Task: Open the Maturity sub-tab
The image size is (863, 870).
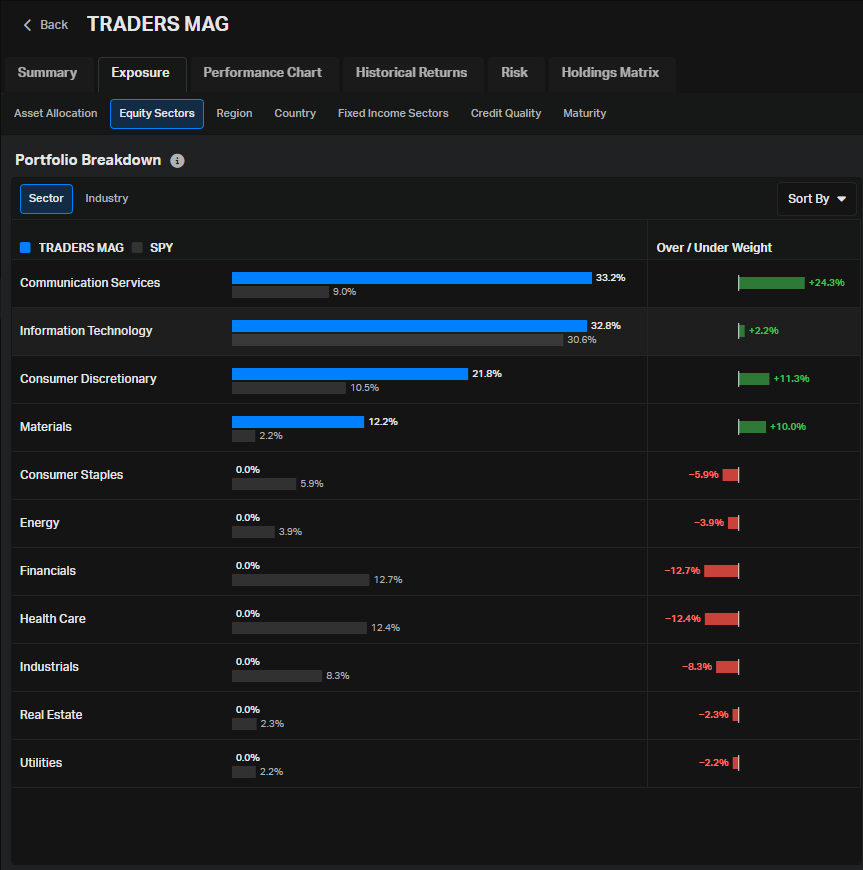Action: [584, 113]
